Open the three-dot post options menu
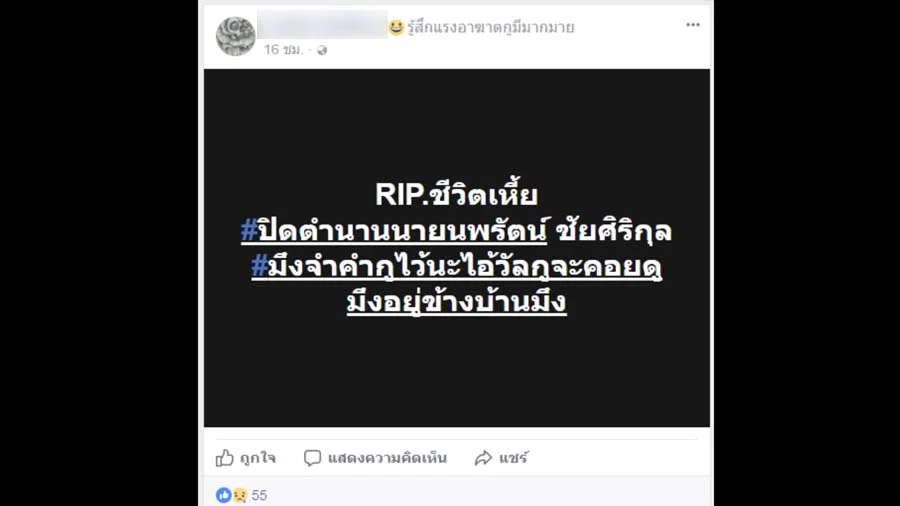 pyautogui.click(x=693, y=25)
